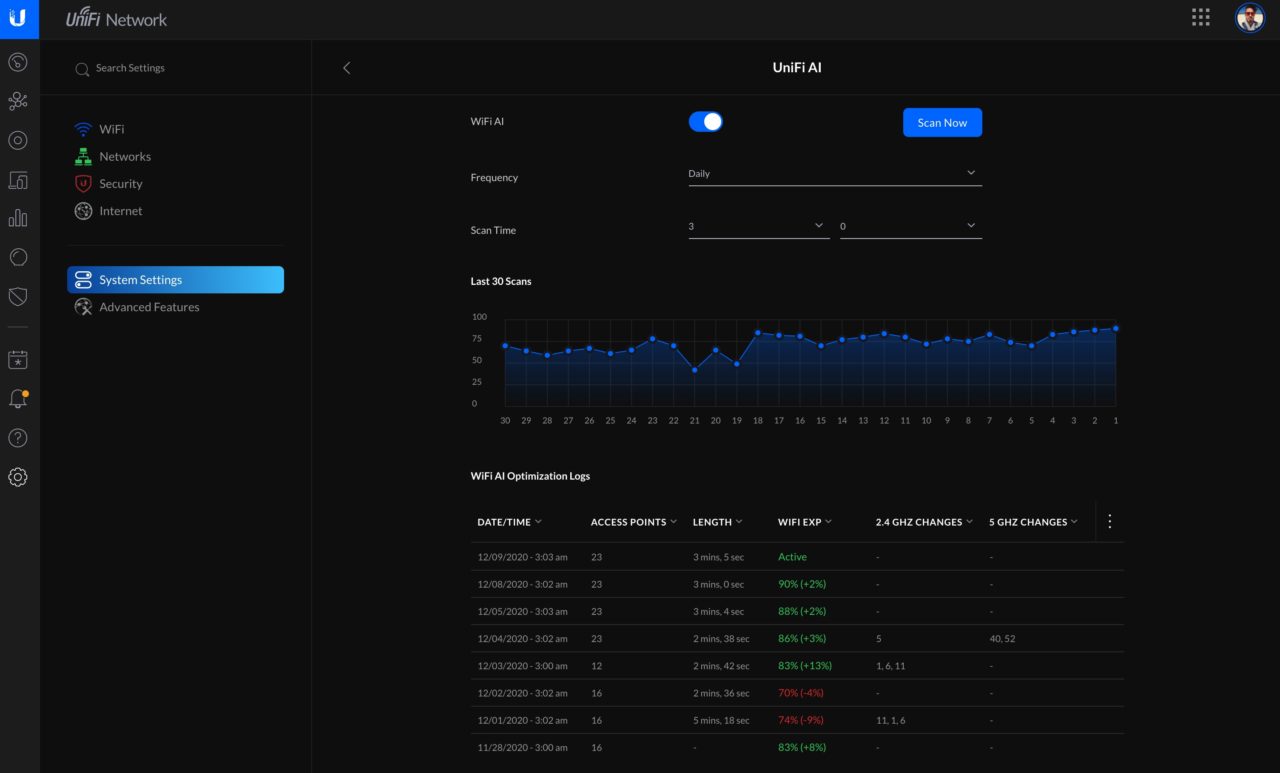Screen dimensions: 1280x773
Task: Select the 12/08/2020 - 3:02 am log row
Action: 797,584
